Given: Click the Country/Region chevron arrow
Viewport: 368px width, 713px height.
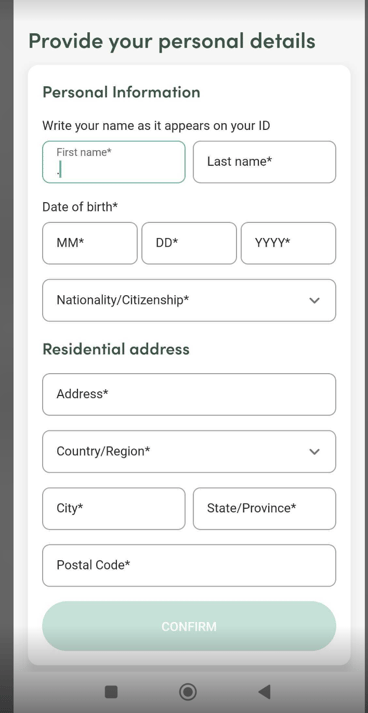Looking at the screenshot, I should (314, 452).
